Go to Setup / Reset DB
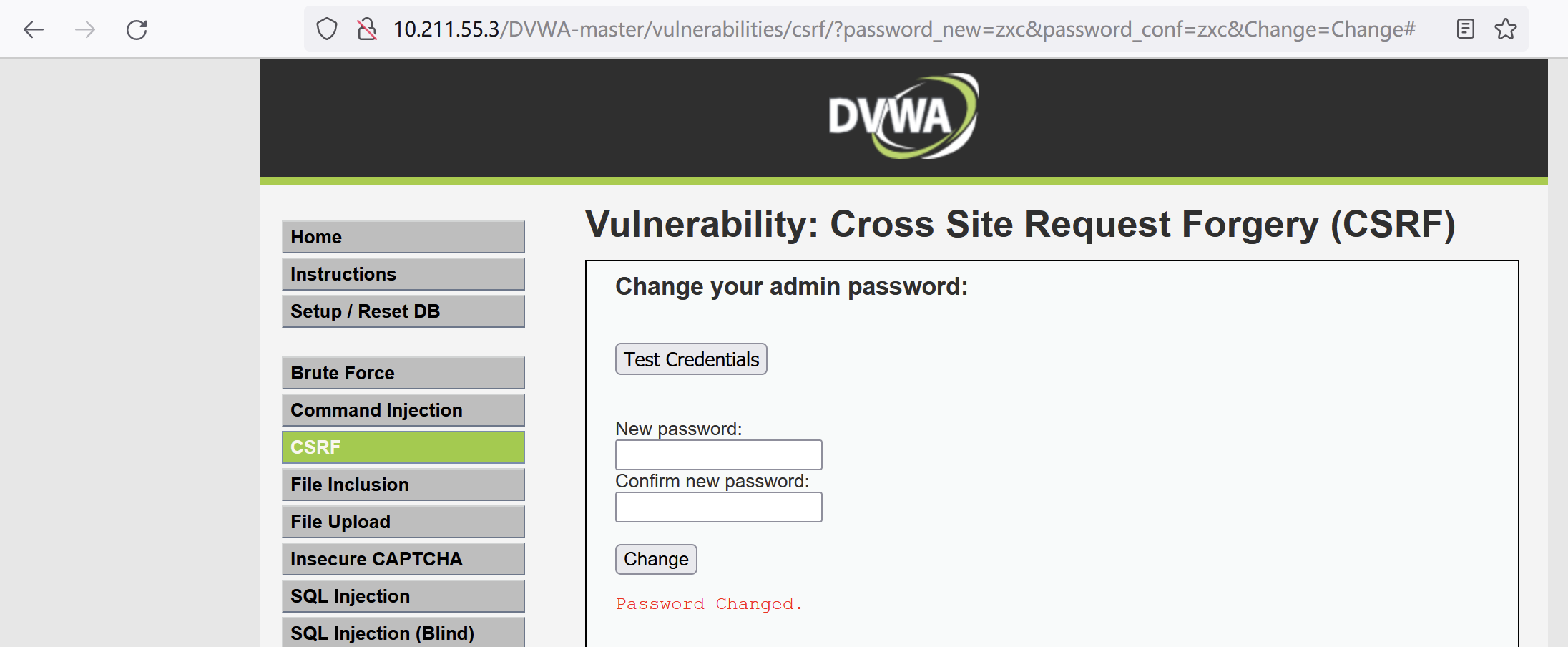Screen dimensions: 1568x647 [x=403, y=311]
